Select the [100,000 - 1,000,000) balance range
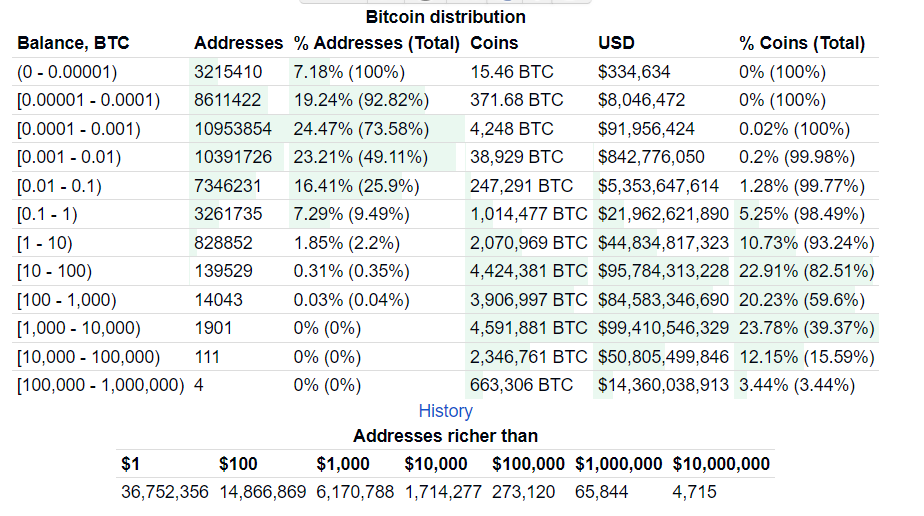 click(x=100, y=385)
